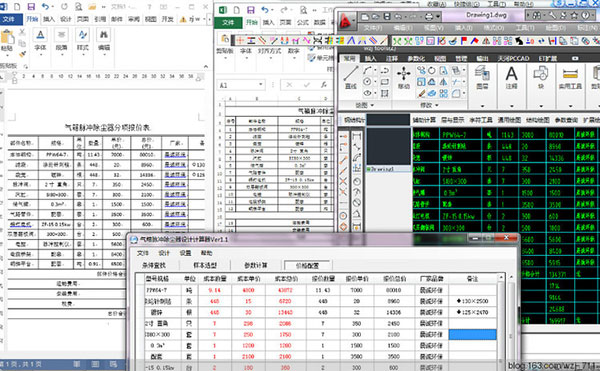Viewport: 600px width, 371px height.
Task: Expand the AutoCAD Modify (修改) panel flyout
Action: click(x=430, y=105)
